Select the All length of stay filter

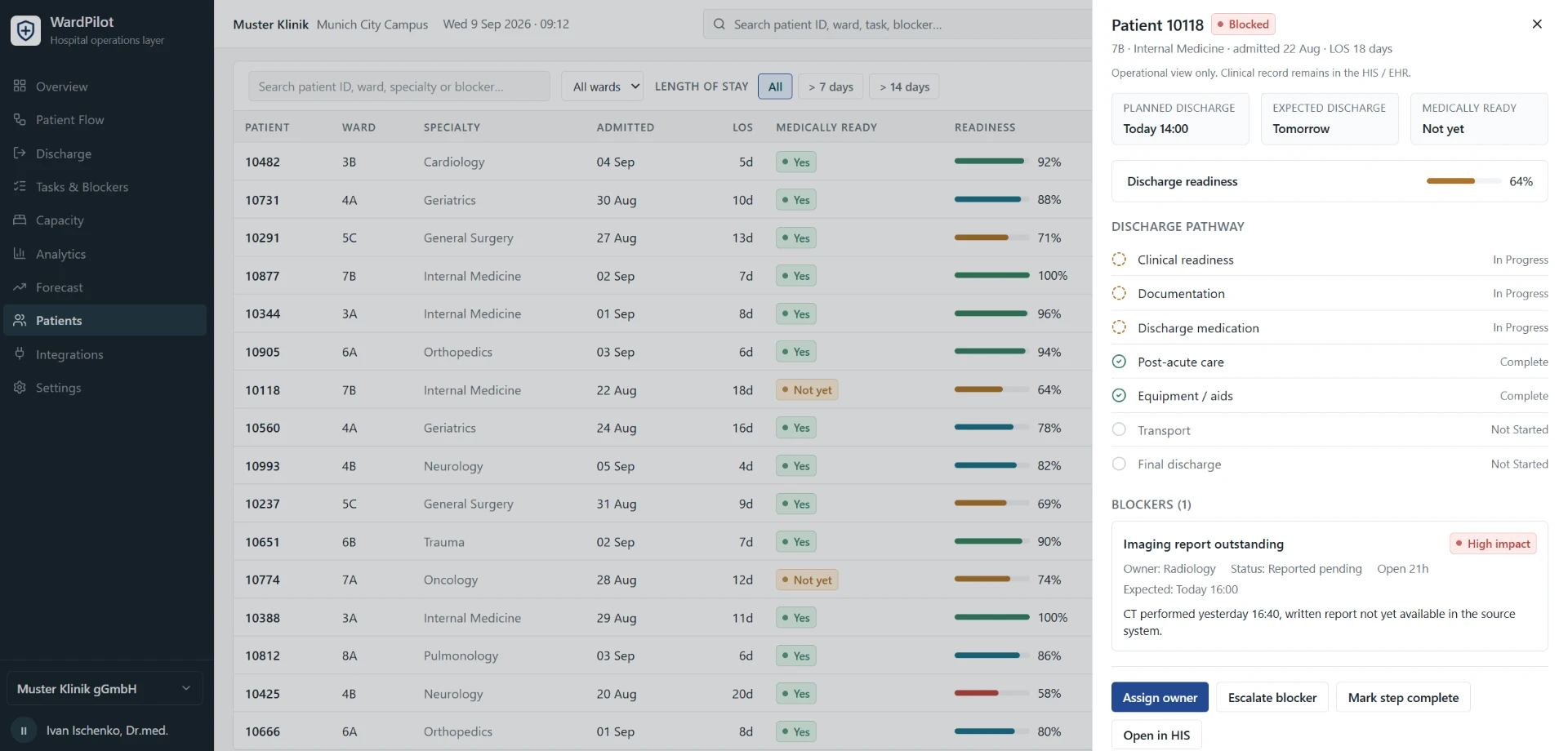pyautogui.click(x=775, y=87)
